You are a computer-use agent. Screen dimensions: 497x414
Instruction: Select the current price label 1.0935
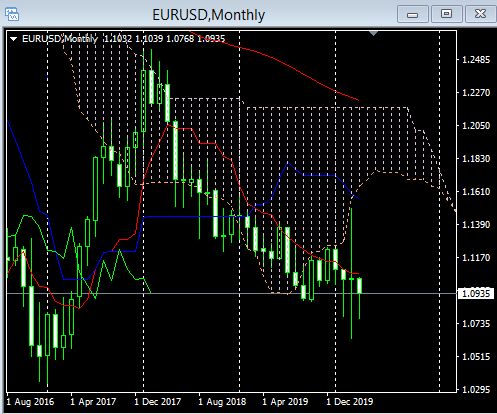[x=476, y=294]
